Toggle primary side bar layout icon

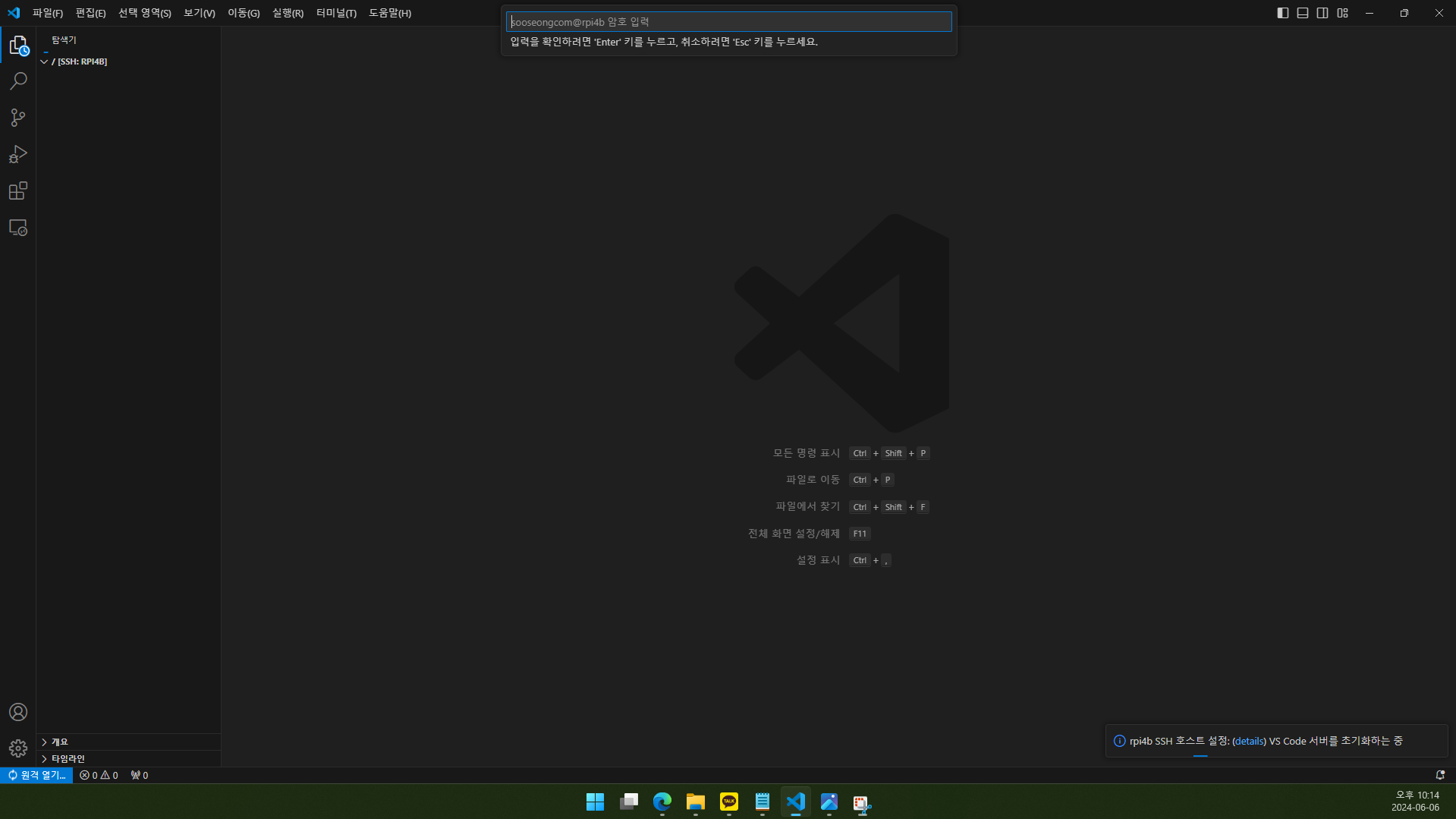pyautogui.click(x=1283, y=13)
